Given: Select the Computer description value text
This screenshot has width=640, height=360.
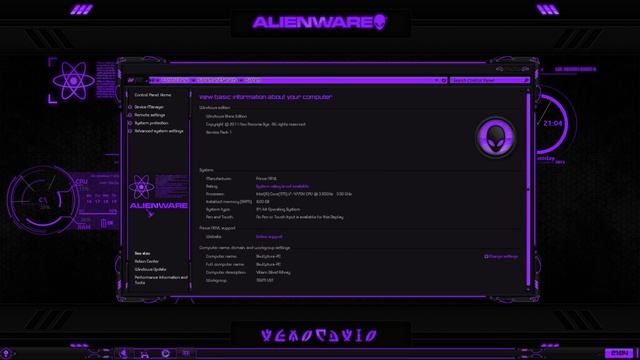Looking at the screenshot, I should click(x=273, y=272).
